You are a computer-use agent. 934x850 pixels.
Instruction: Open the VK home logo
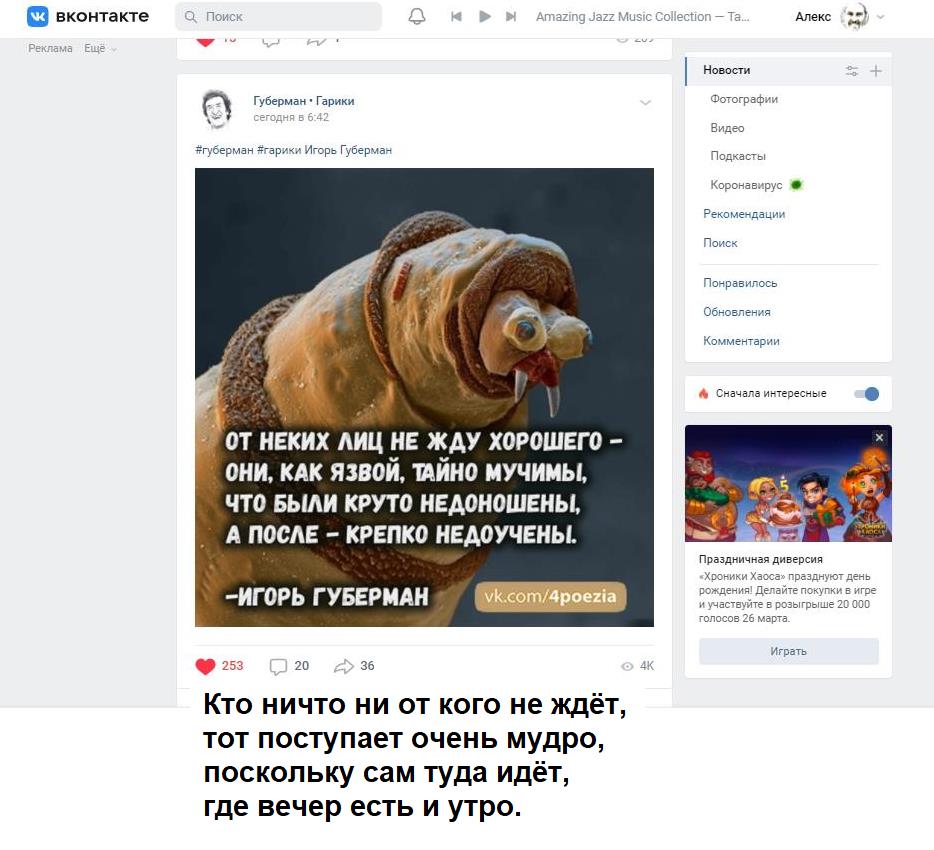88,17
